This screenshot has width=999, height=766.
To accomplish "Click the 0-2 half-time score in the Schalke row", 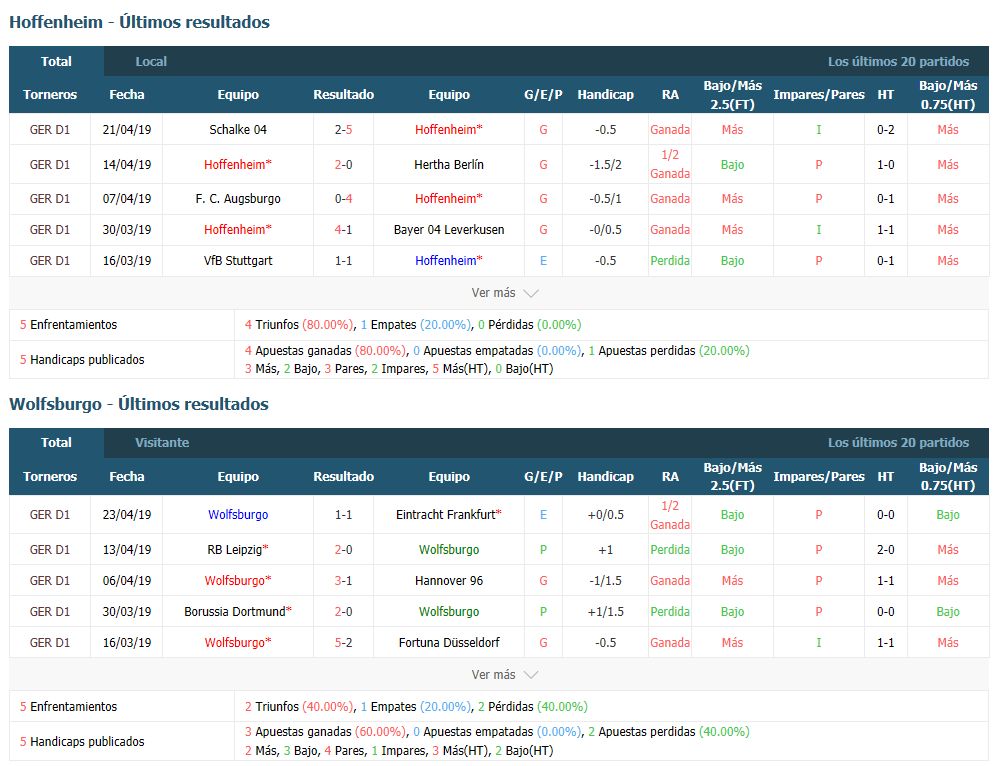I will tap(886, 130).
